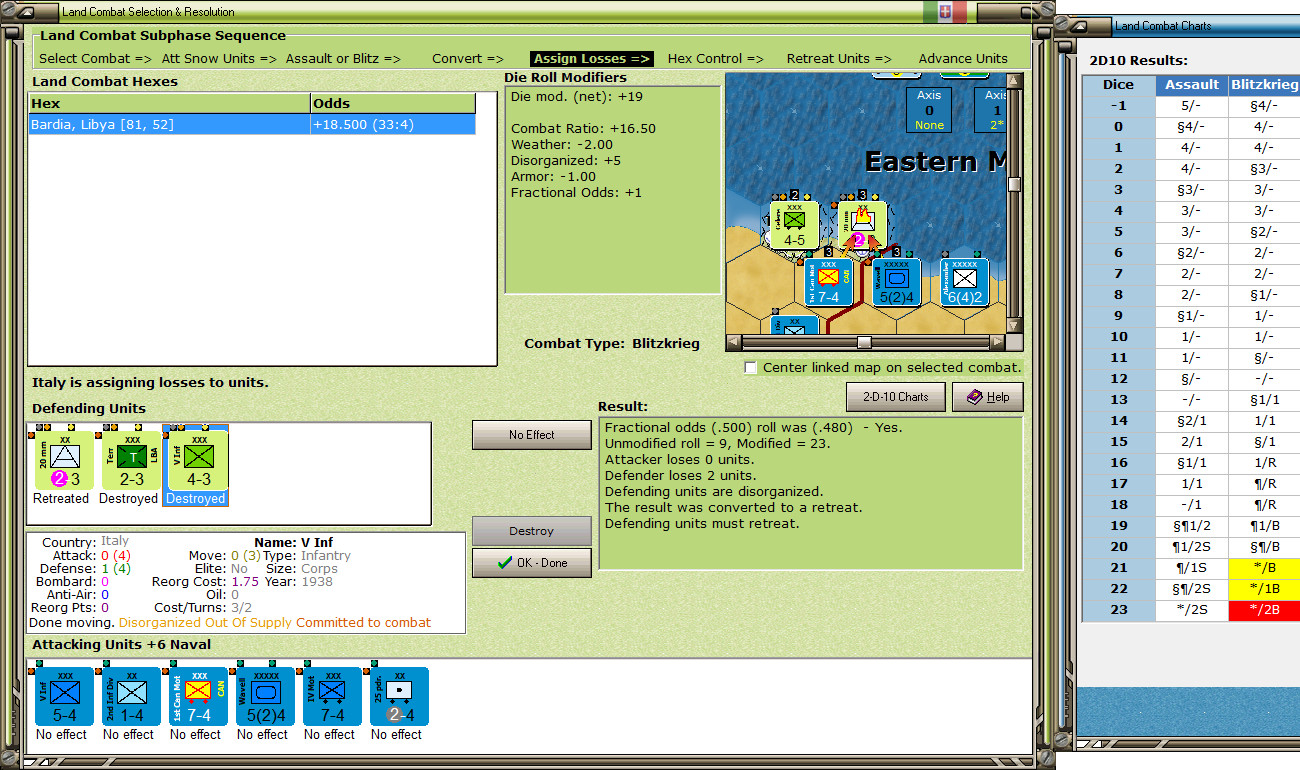Click the Odds column header
Image resolution: width=1300 pixels, height=770 pixels.
click(392, 103)
